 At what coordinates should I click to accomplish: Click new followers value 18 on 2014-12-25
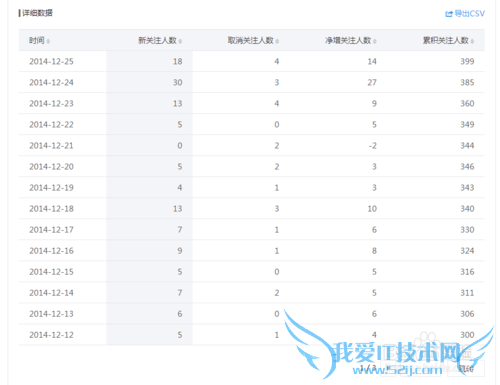pos(178,61)
